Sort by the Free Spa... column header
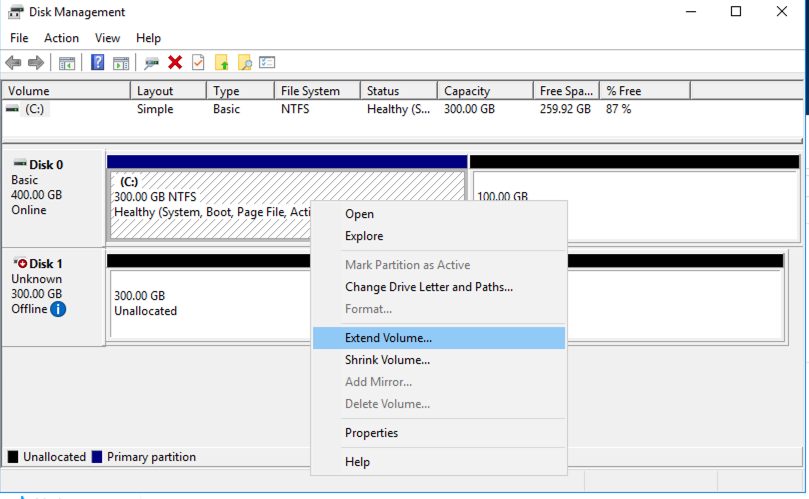This screenshot has height=499, width=809. point(566,91)
